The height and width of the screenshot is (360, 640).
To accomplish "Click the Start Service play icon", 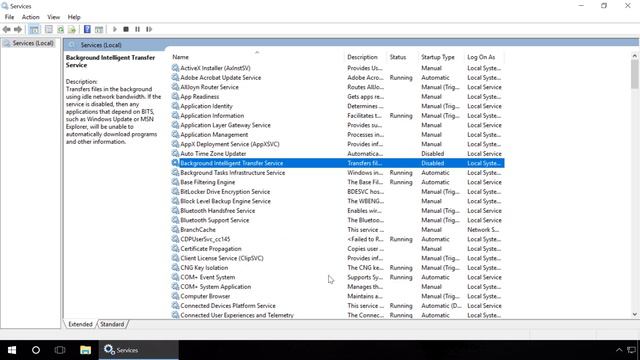I will 115,29.
